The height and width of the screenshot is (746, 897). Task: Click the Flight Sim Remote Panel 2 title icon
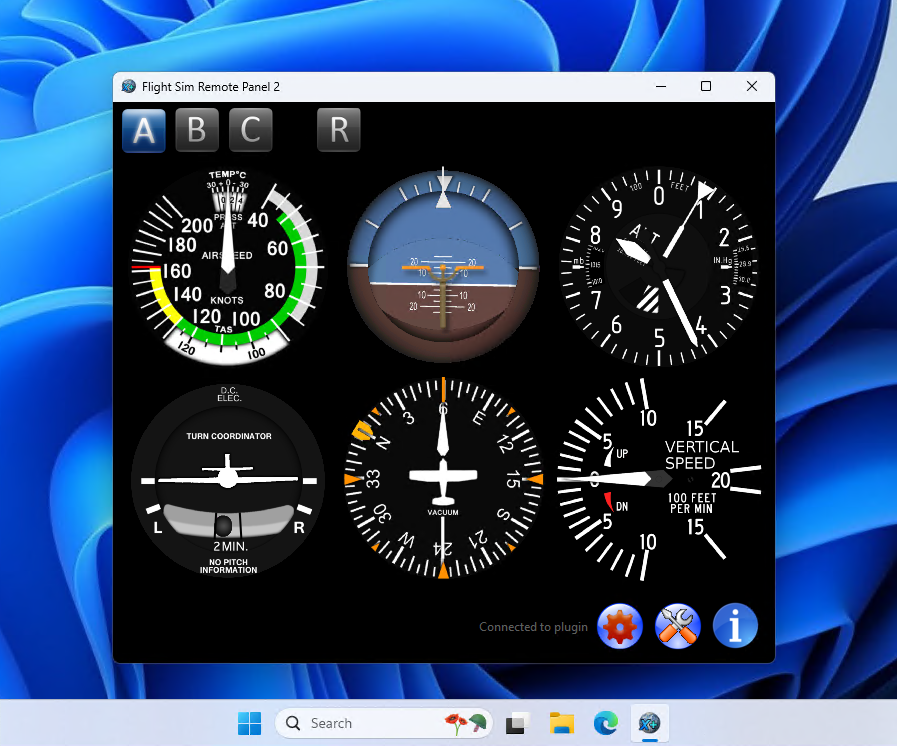[x=129, y=86]
